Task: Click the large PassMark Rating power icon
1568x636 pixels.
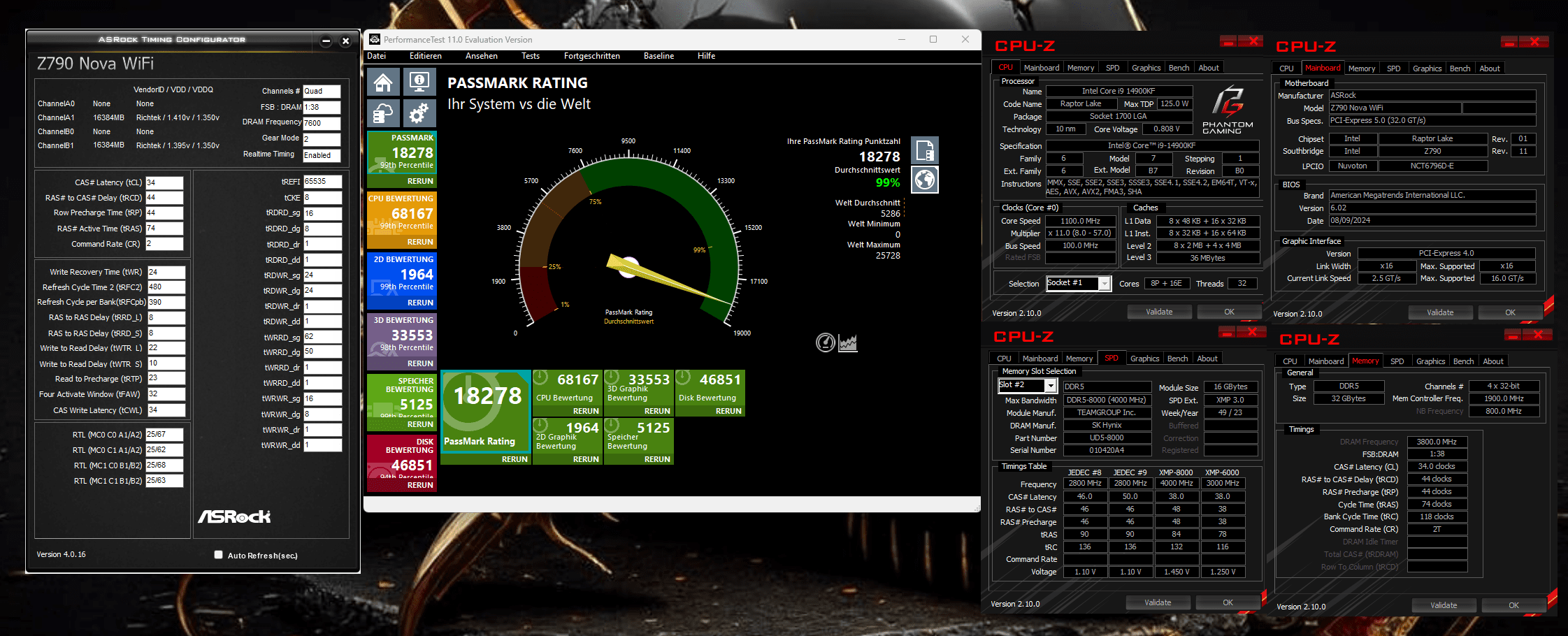Action: tap(470, 403)
